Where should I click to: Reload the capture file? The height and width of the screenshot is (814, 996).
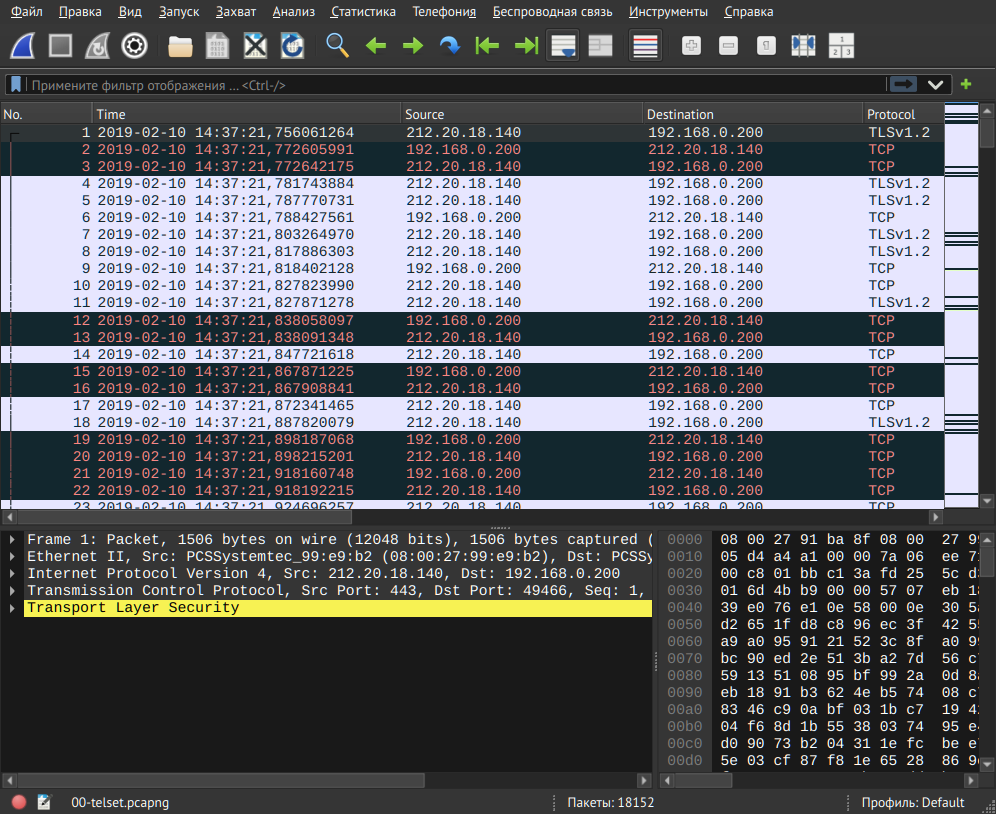(292, 46)
